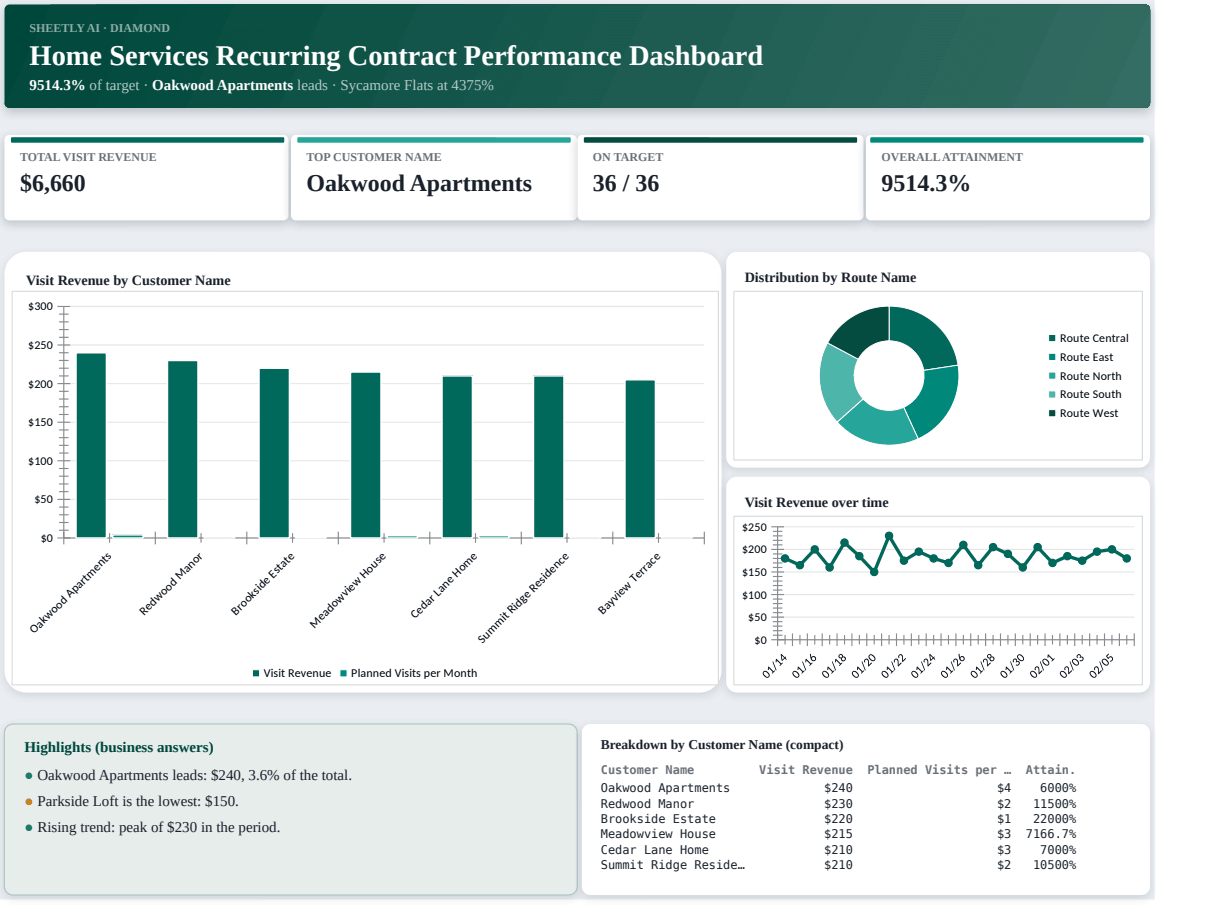Screen dimensions: 1227x922
Task: Click the 11500% attainment value
Action: (1054, 804)
